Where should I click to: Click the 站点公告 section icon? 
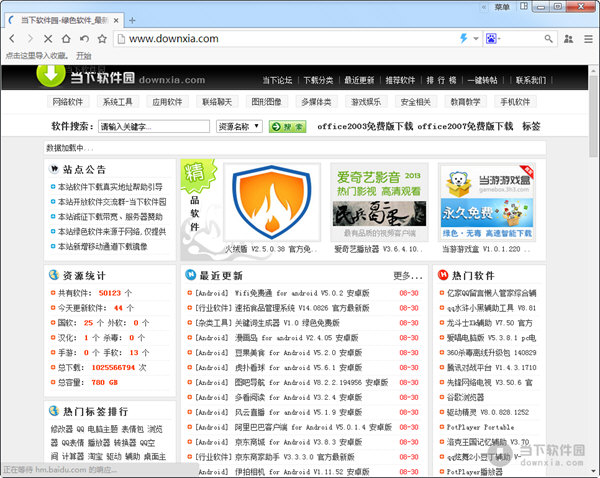coord(54,169)
